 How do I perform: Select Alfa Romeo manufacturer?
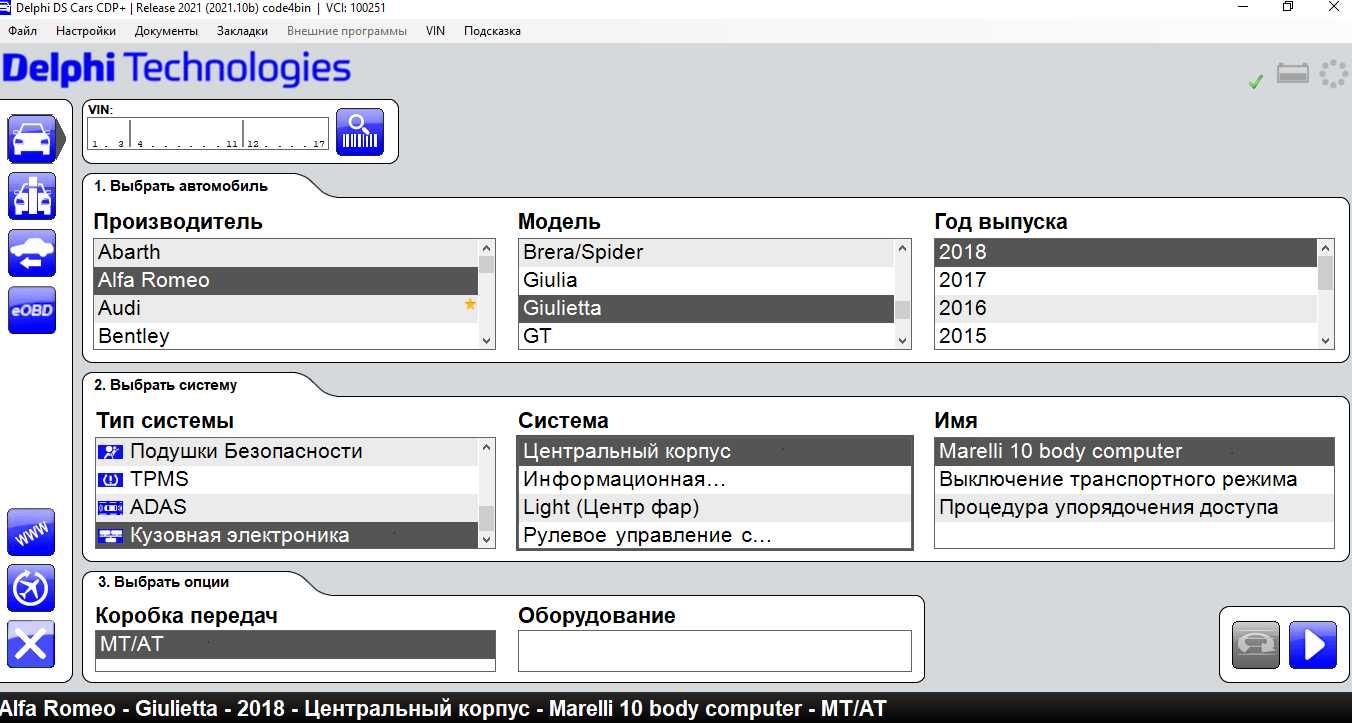pos(286,280)
